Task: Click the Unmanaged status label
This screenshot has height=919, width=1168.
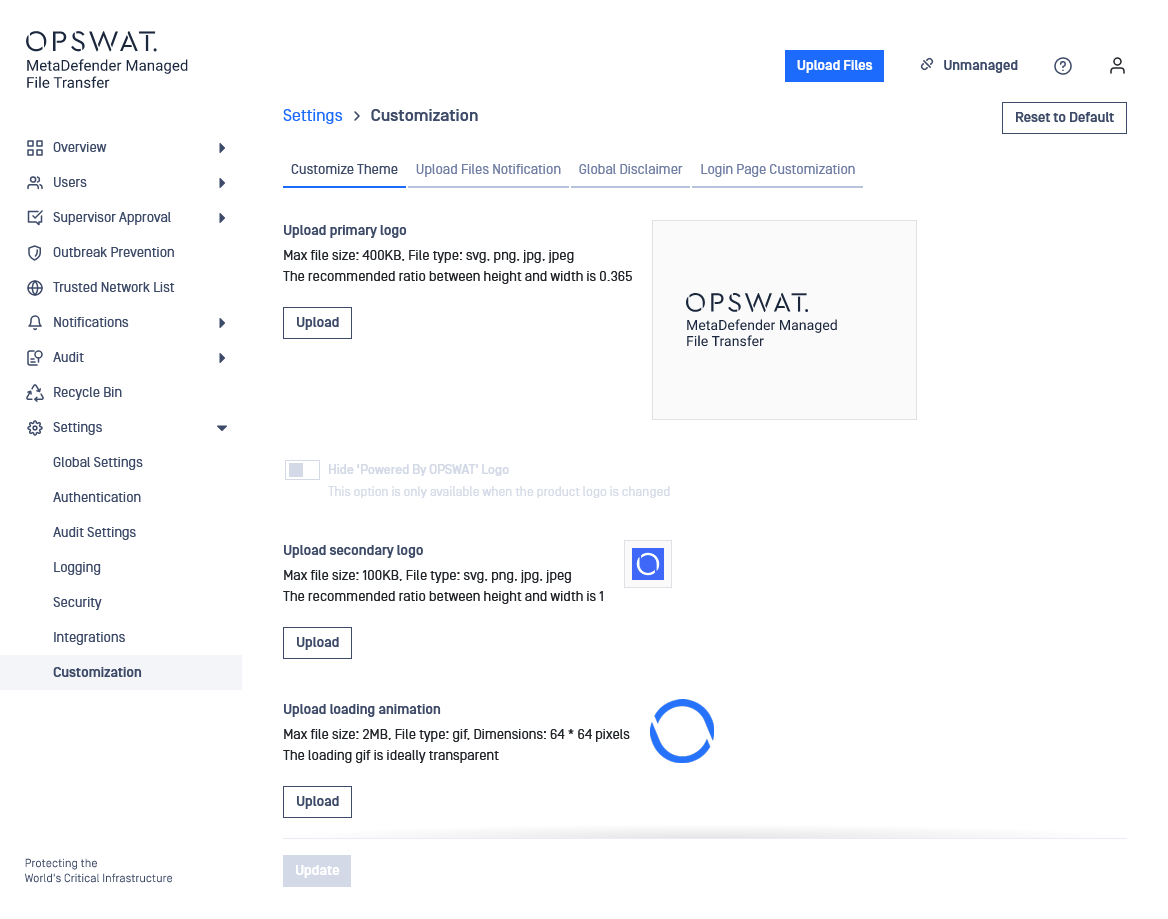Action: coord(980,66)
